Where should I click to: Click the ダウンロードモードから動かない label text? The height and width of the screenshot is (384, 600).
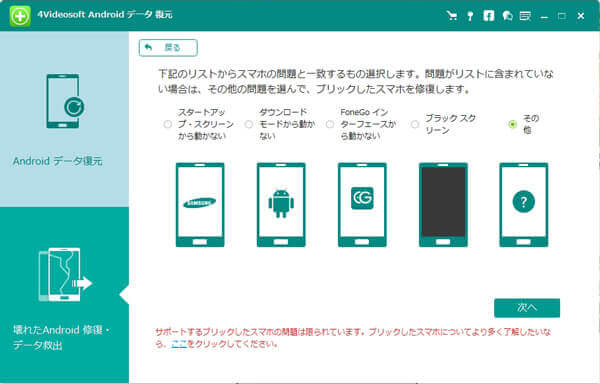287,124
